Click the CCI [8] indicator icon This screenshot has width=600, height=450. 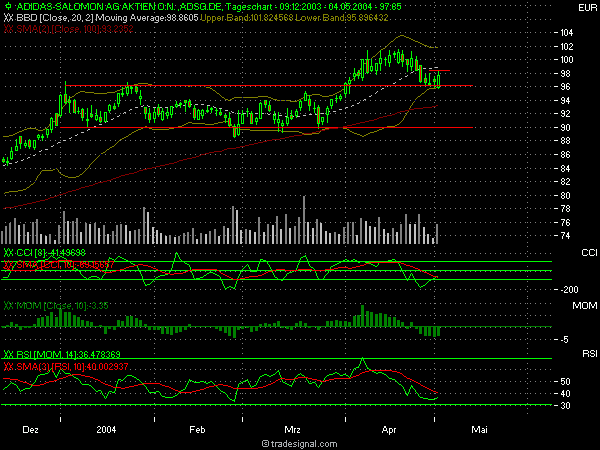coord(8,253)
